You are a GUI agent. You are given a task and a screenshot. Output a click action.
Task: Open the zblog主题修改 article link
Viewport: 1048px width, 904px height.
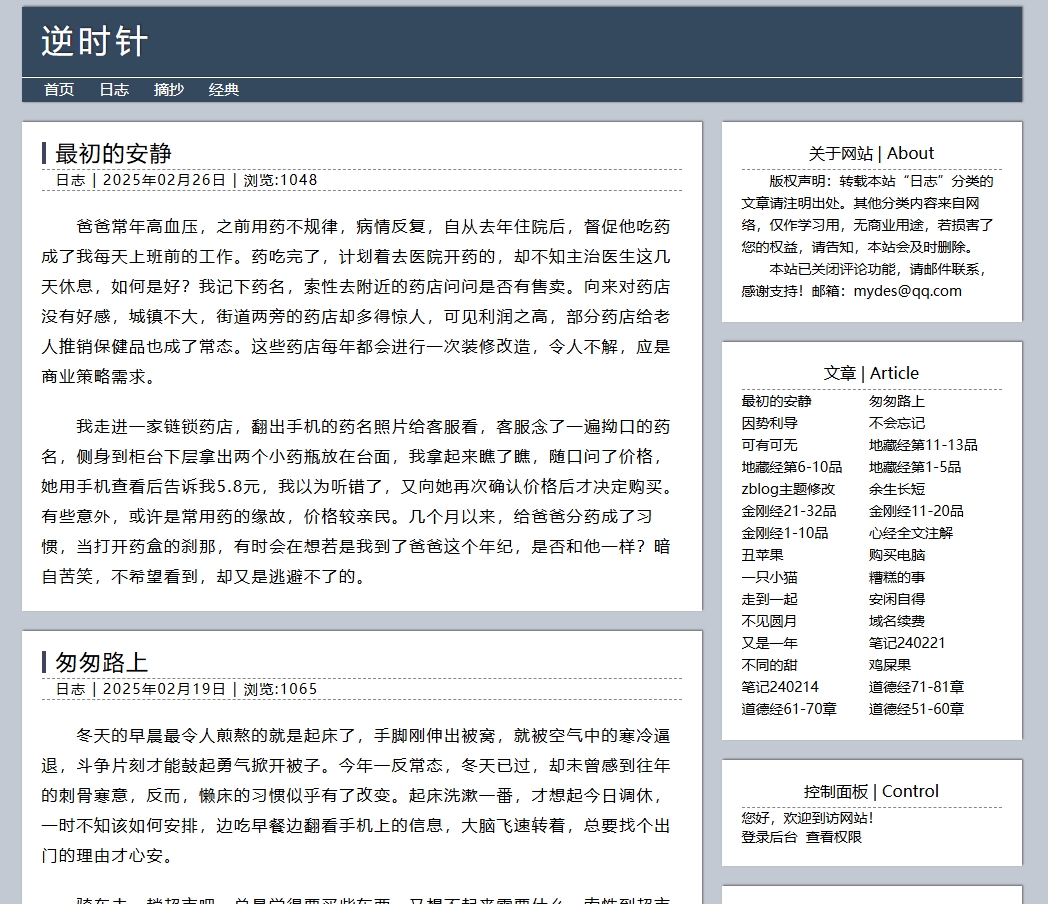point(788,489)
